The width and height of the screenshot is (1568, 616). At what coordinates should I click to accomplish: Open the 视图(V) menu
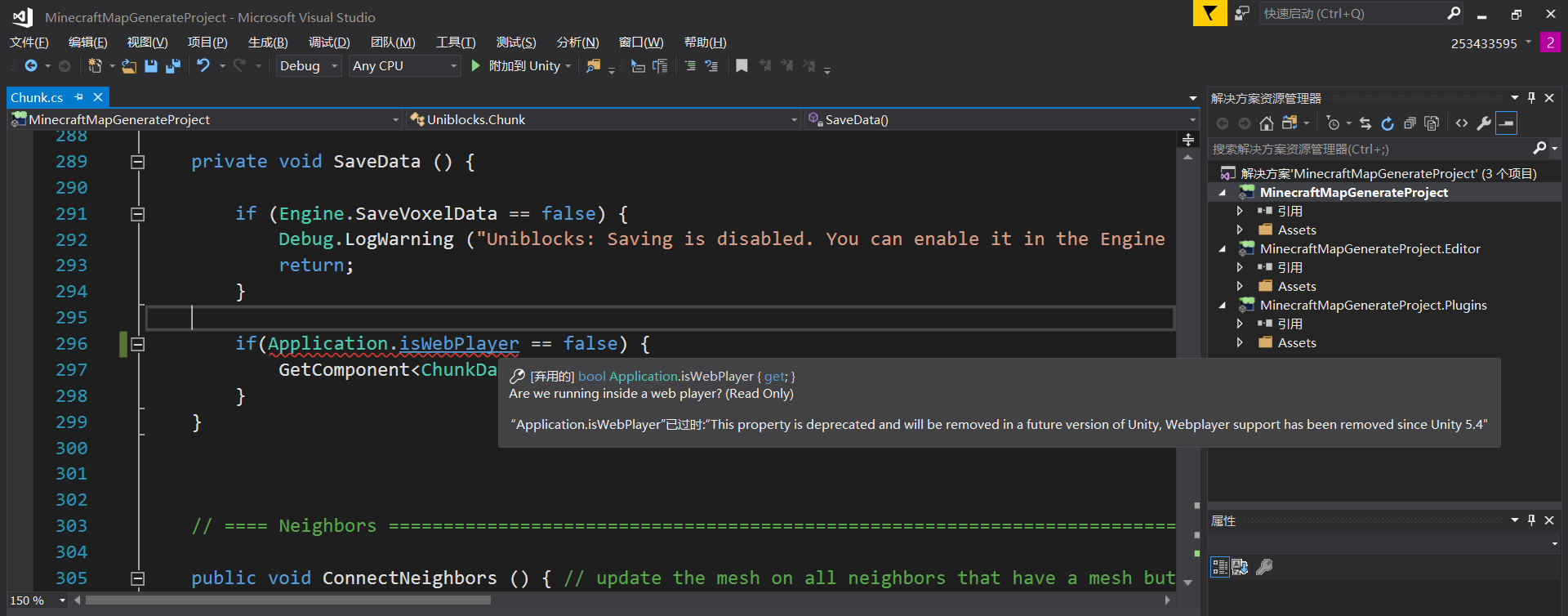pos(148,42)
